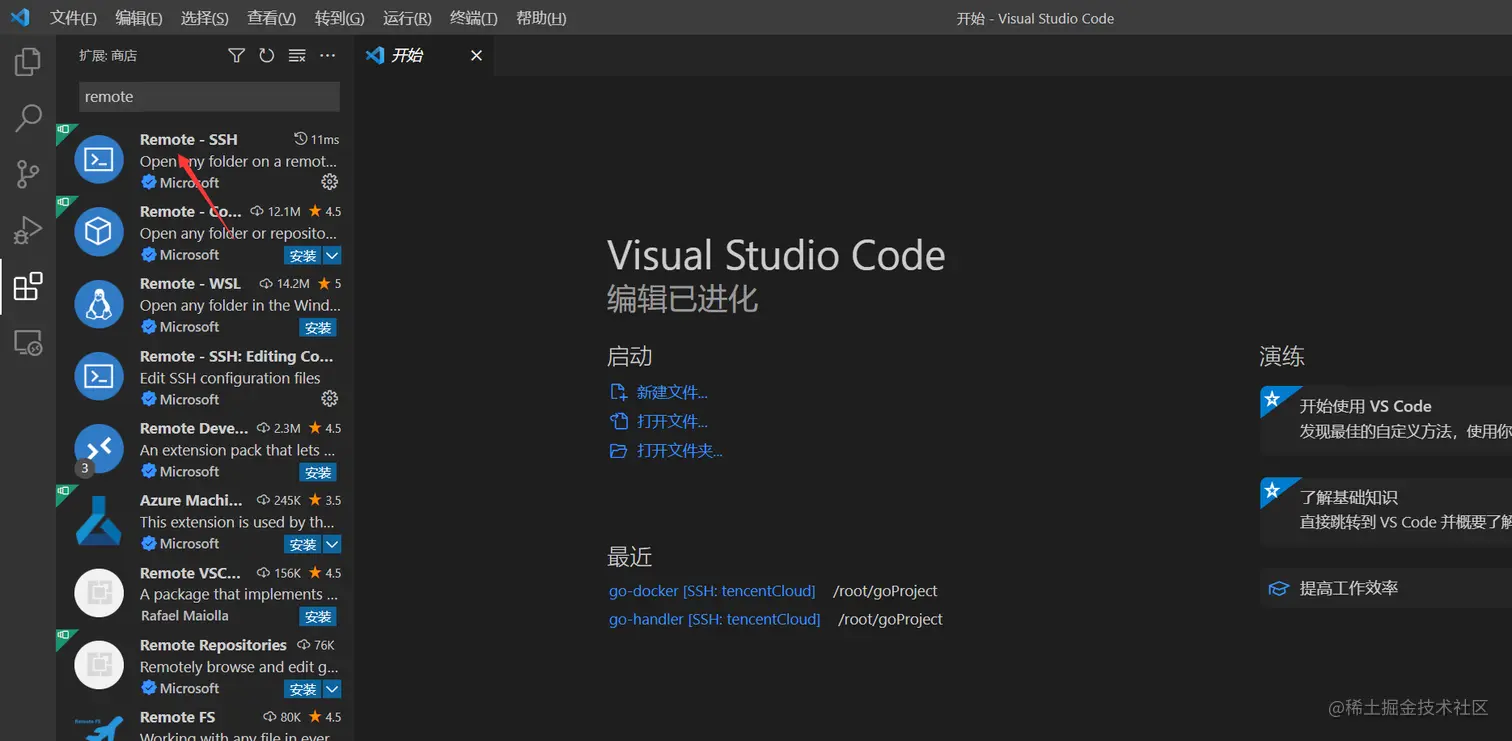Expand install options for Remote - Containers
1512x741 pixels.
click(333, 256)
